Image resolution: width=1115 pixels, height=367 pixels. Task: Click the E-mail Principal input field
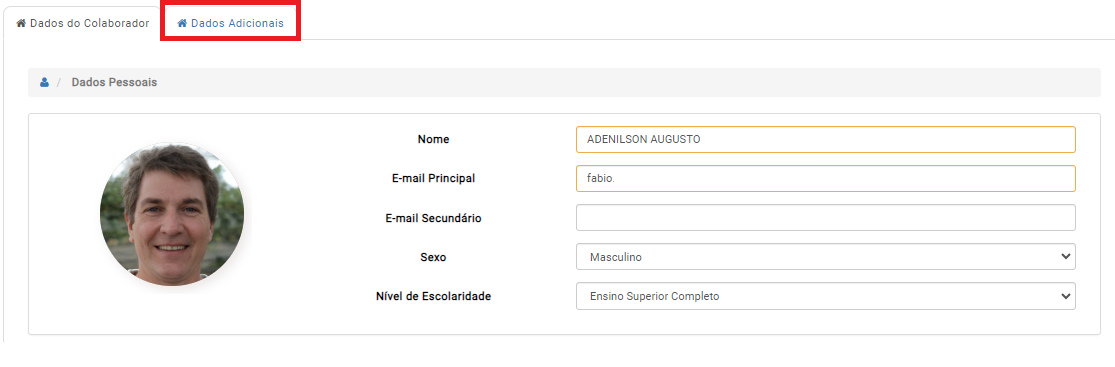pos(826,179)
